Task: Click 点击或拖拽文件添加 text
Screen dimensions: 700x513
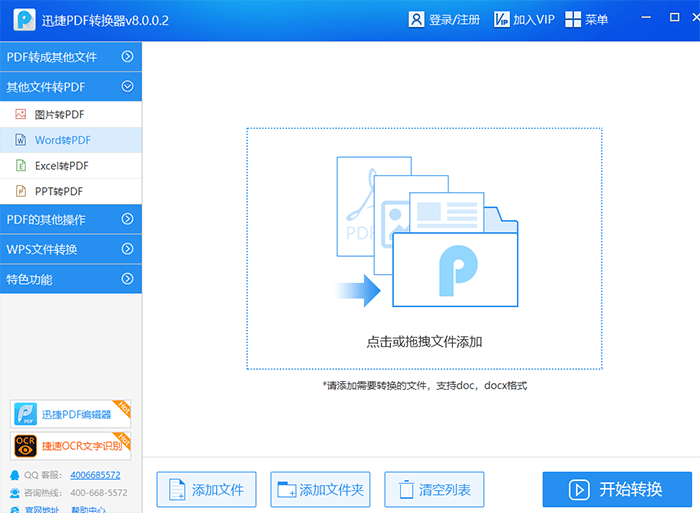Action: click(424, 342)
